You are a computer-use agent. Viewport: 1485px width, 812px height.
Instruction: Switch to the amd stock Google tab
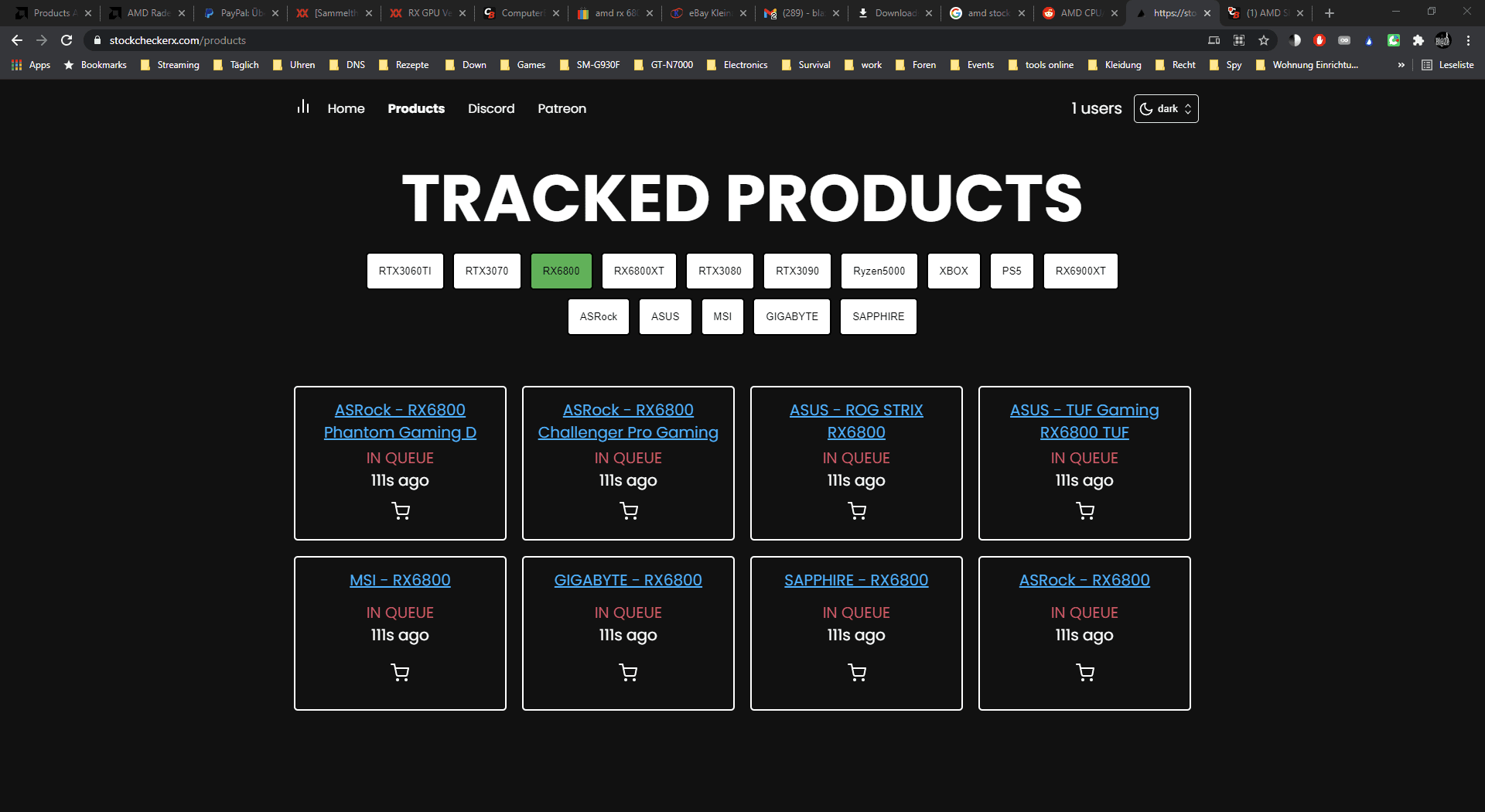[x=987, y=13]
